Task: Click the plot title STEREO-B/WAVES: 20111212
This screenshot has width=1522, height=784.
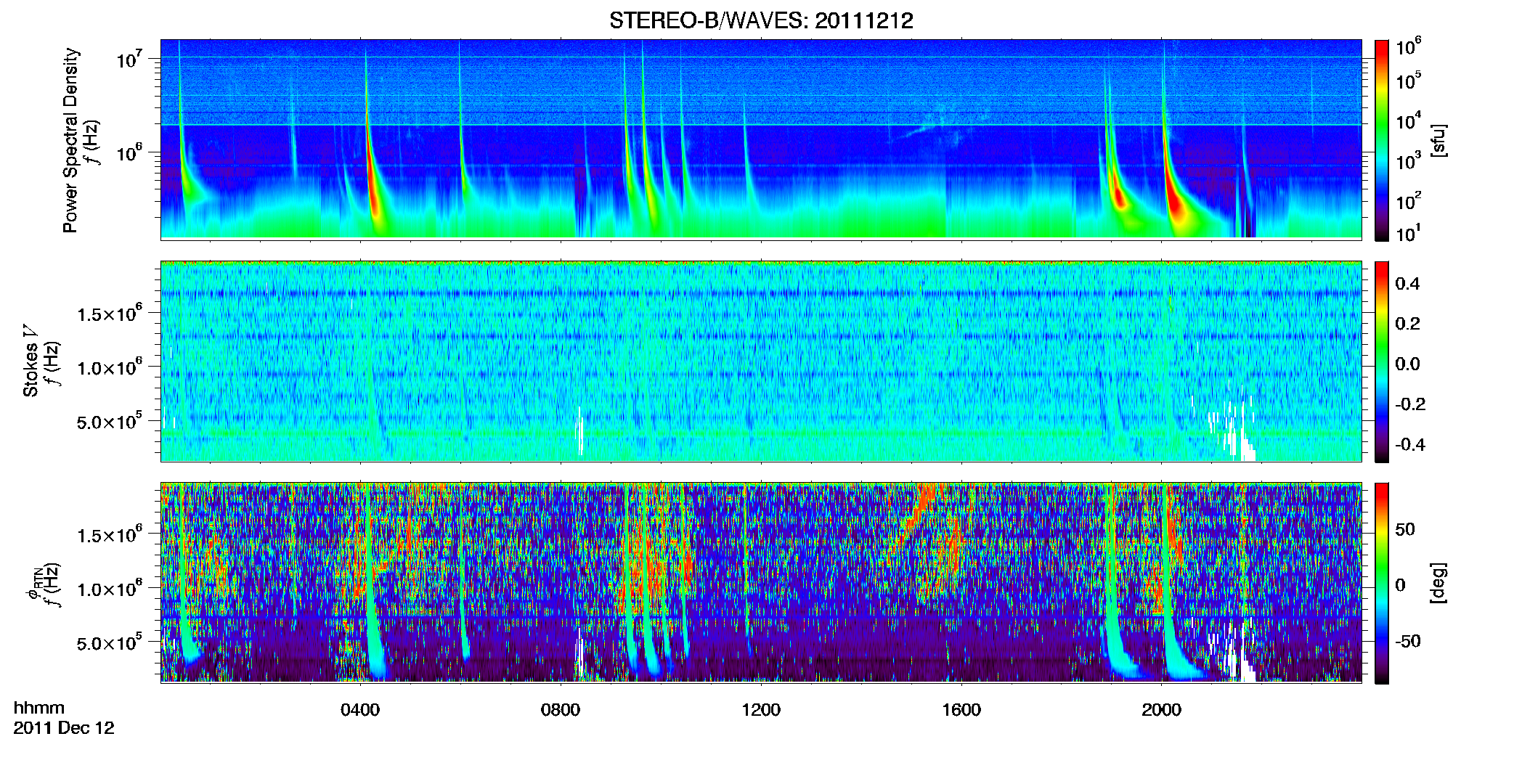Action: (x=761, y=20)
